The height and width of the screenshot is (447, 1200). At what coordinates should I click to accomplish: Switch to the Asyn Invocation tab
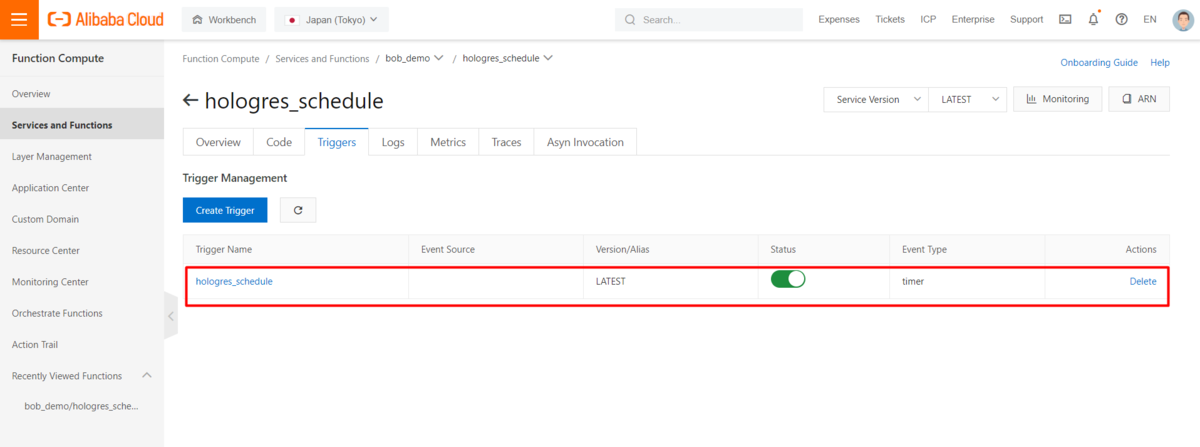point(585,142)
